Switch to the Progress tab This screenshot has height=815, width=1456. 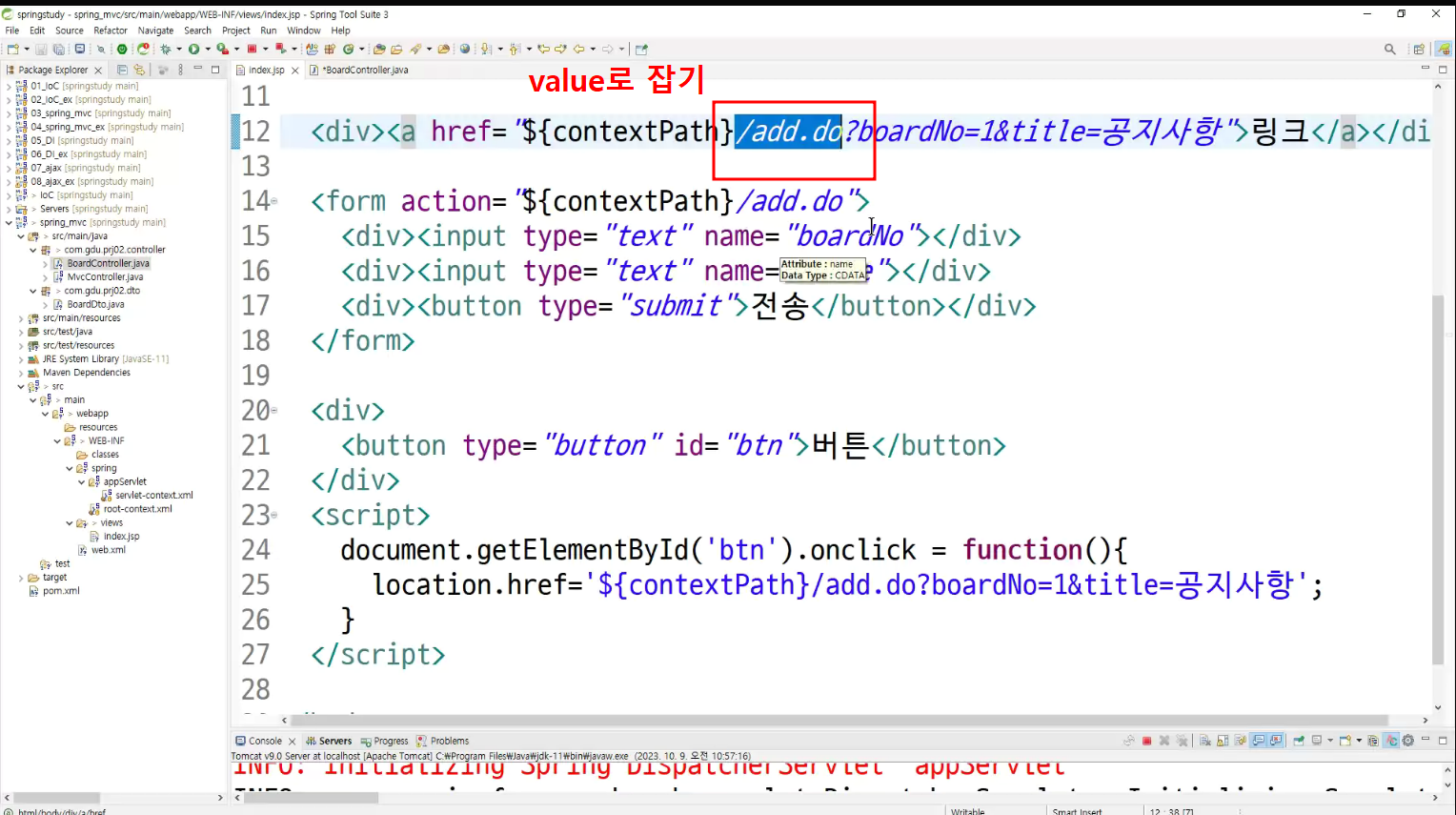(x=383, y=741)
